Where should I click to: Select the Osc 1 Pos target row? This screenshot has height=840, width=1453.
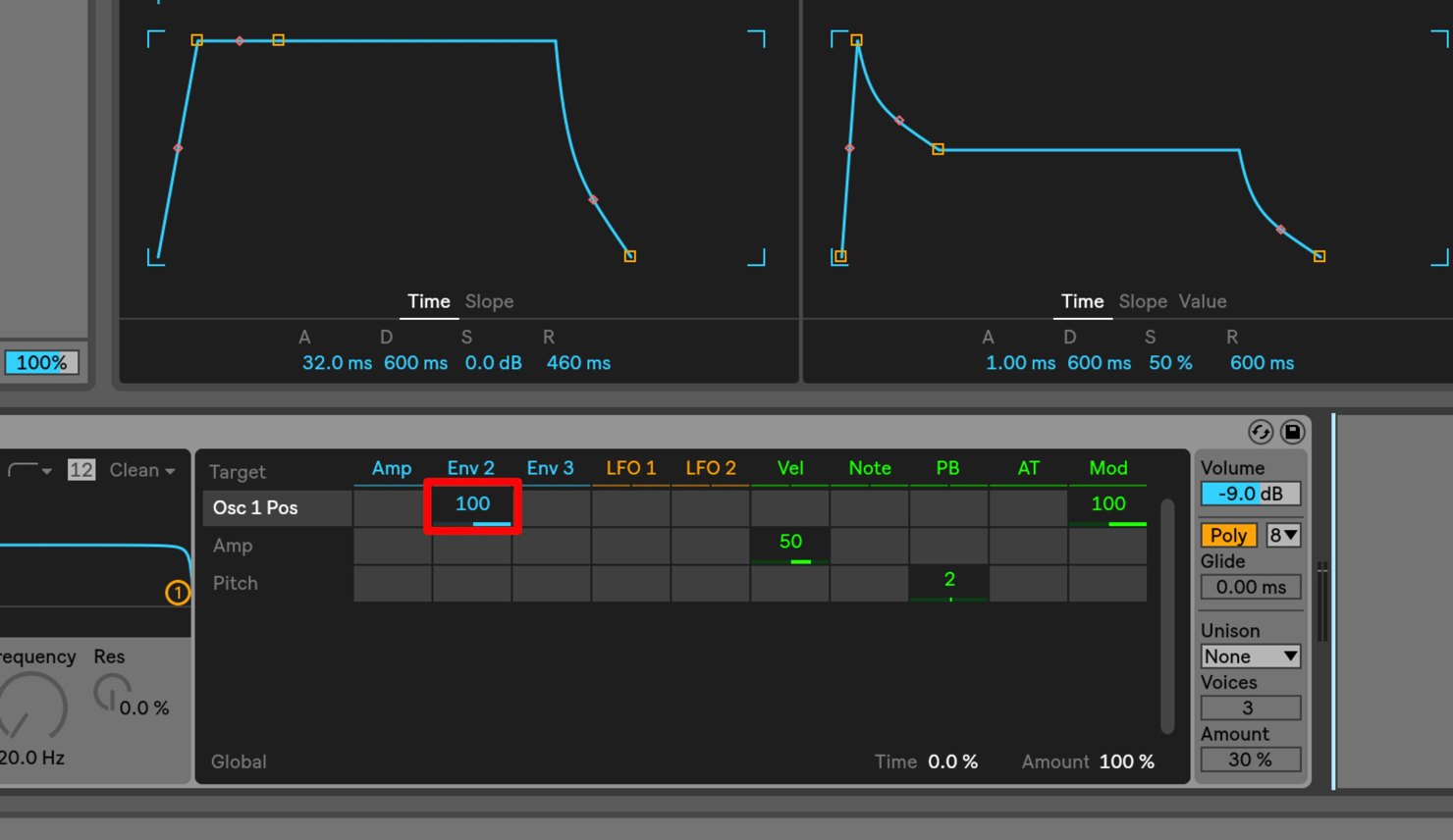click(277, 507)
